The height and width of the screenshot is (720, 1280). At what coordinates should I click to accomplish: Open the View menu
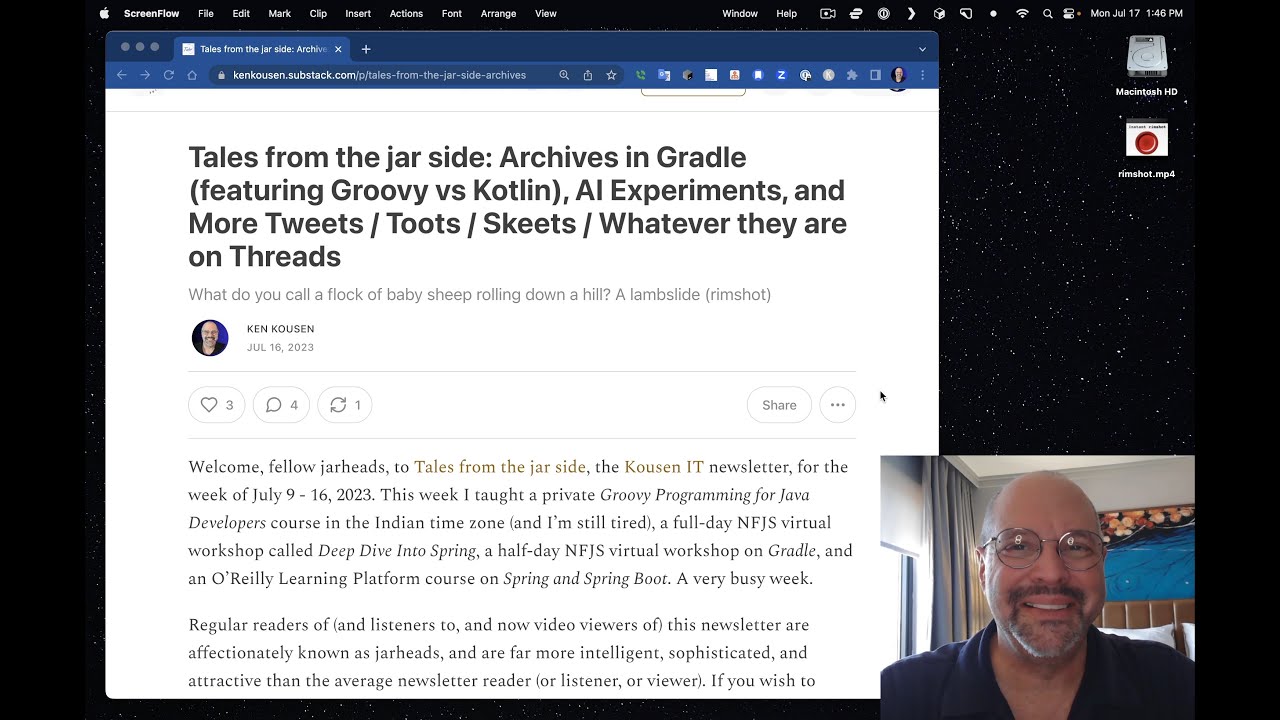[x=546, y=13]
